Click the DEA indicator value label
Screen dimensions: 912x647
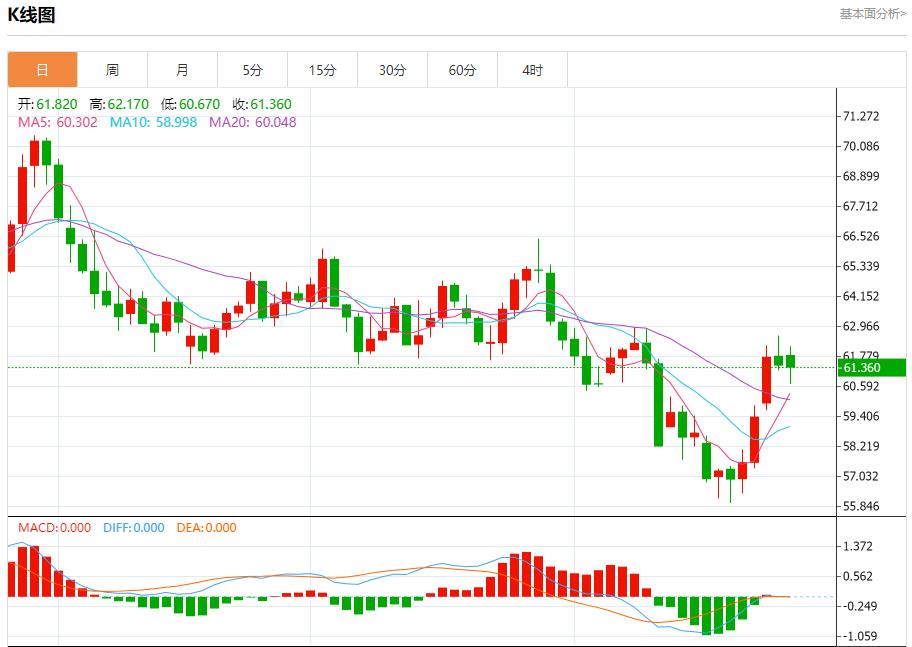pyautogui.click(x=205, y=527)
